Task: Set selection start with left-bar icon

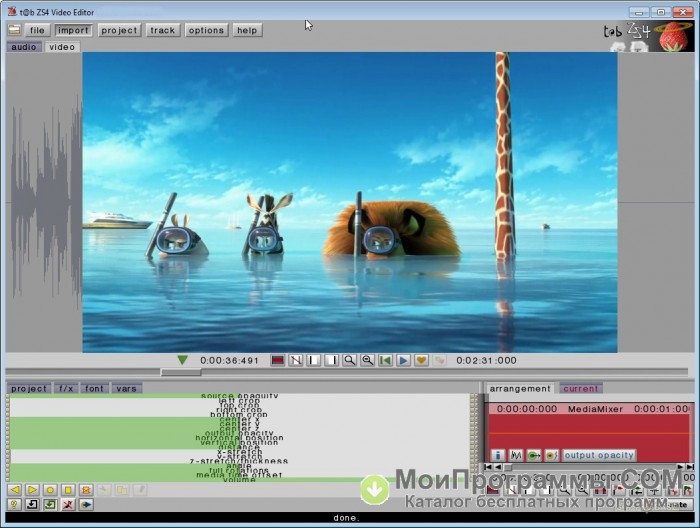Action: point(313,360)
